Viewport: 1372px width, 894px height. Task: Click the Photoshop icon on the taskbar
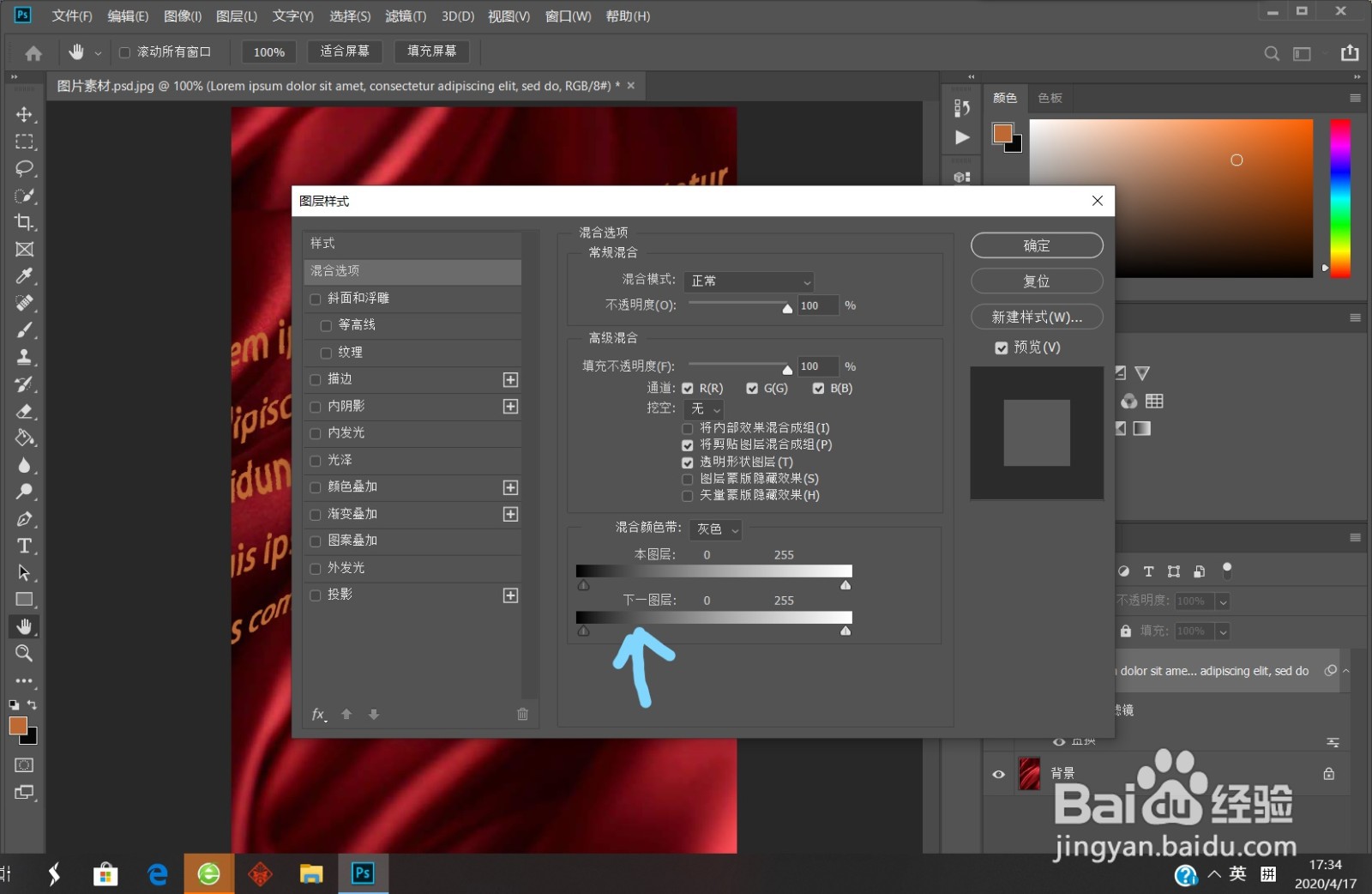pos(362,873)
